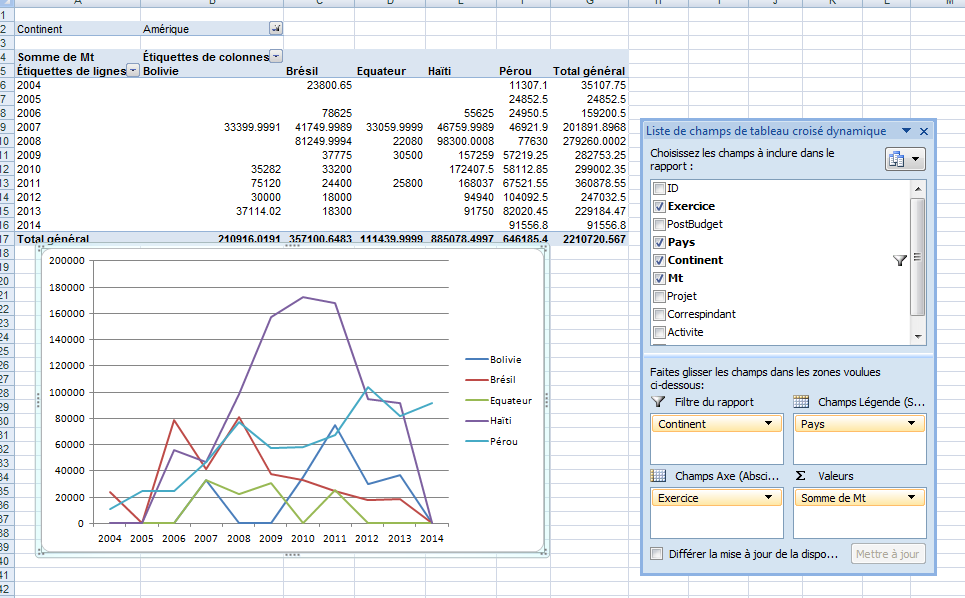This screenshot has height=598, width=965.
Task: Click the Champs Axe grid icon
Action: (x=658, y=476)
